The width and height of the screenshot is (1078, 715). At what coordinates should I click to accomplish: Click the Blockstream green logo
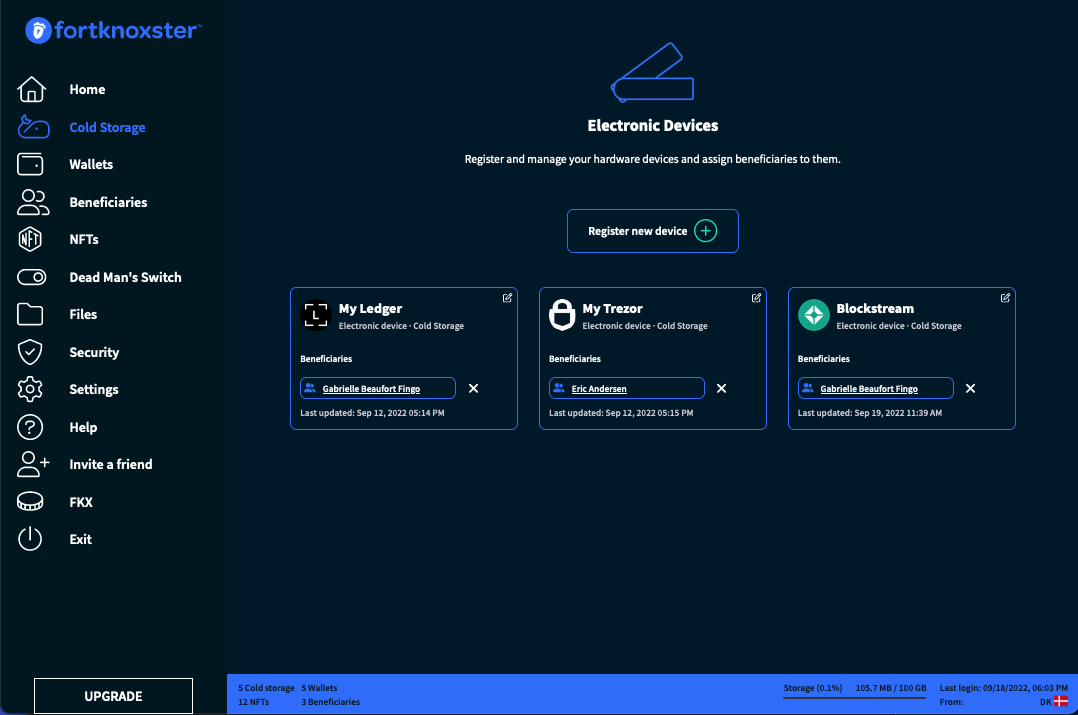(x=814, y=315)
